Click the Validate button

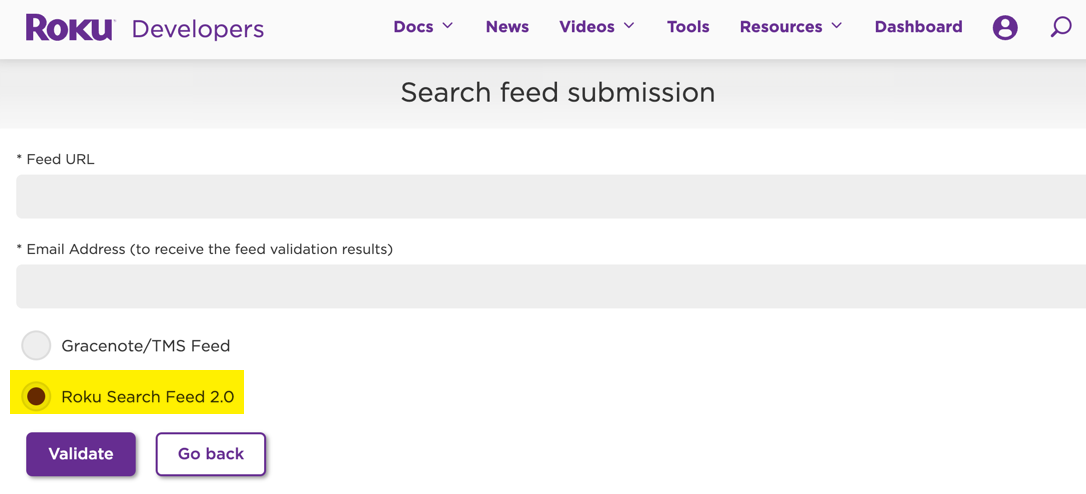pos(81,454)
